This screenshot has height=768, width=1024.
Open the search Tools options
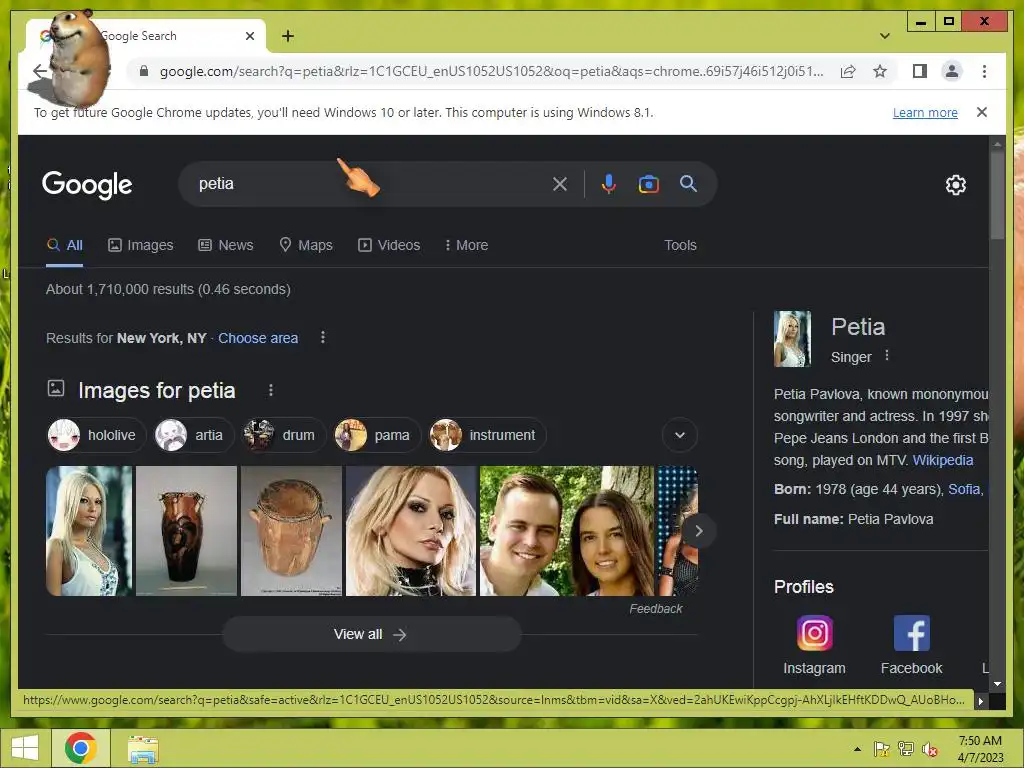(x=680, y=246)
